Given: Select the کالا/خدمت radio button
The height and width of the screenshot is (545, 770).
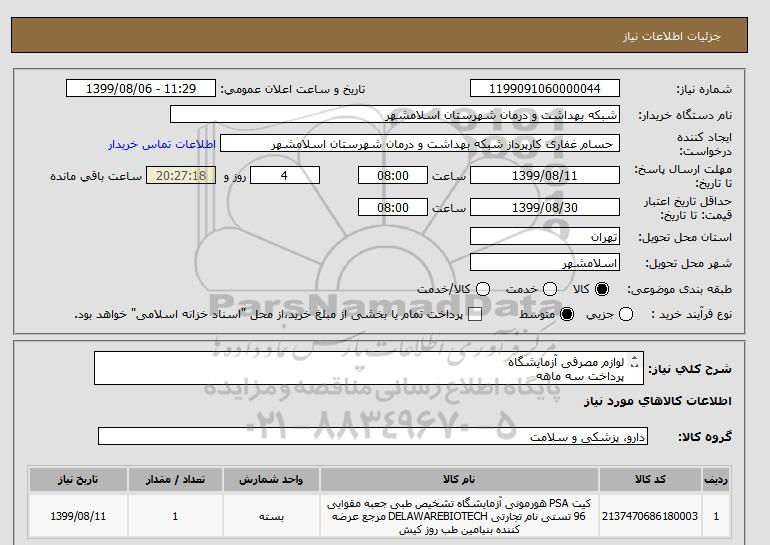Looking at the screenshot, I should click(483, 289).
